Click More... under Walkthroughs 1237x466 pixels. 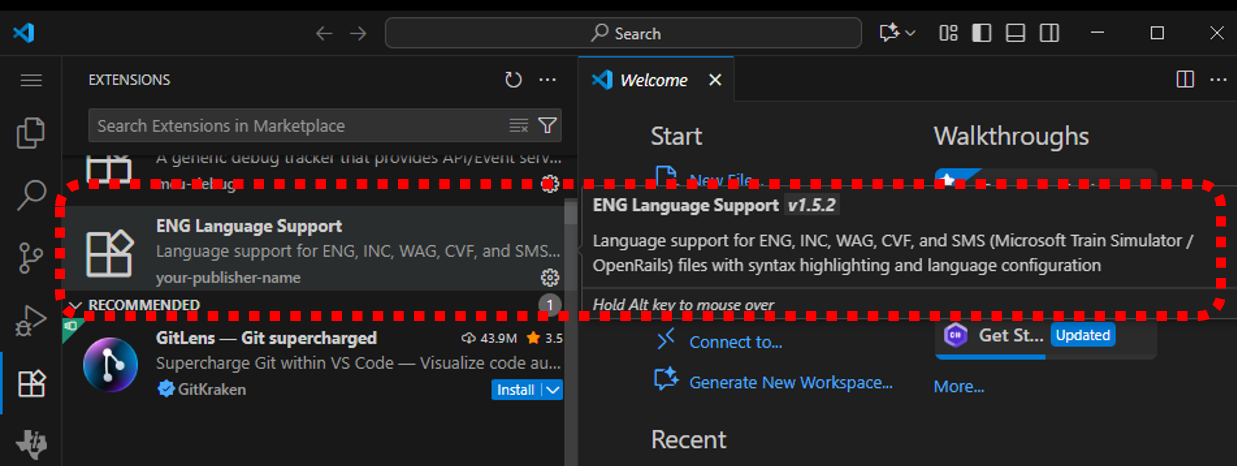959,386
